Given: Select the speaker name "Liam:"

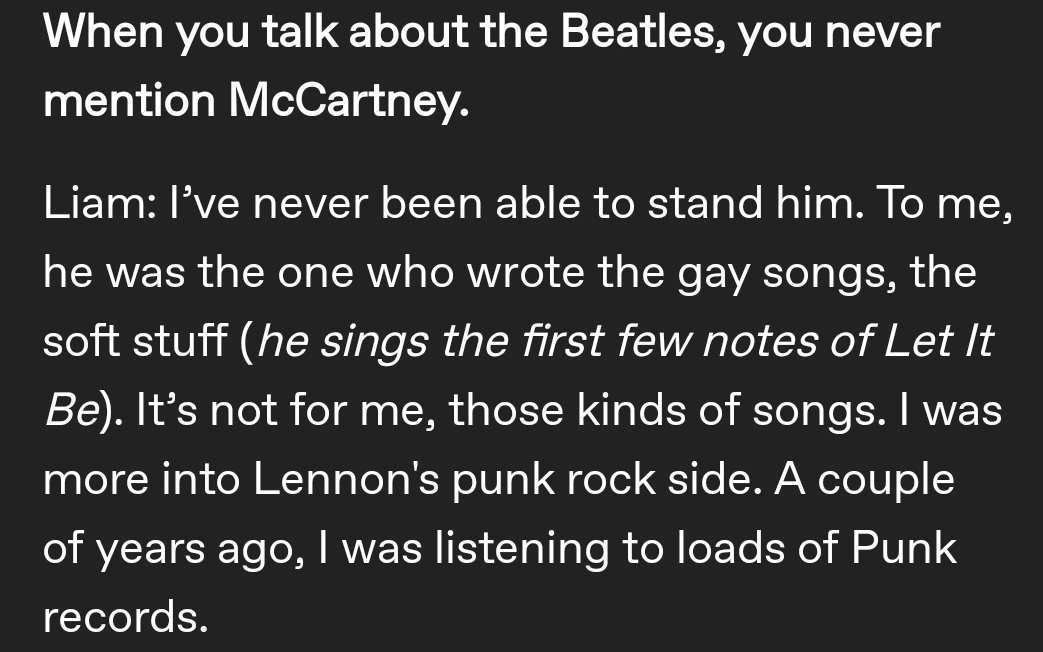Looking at the screenshot, I should click(100, 202).
